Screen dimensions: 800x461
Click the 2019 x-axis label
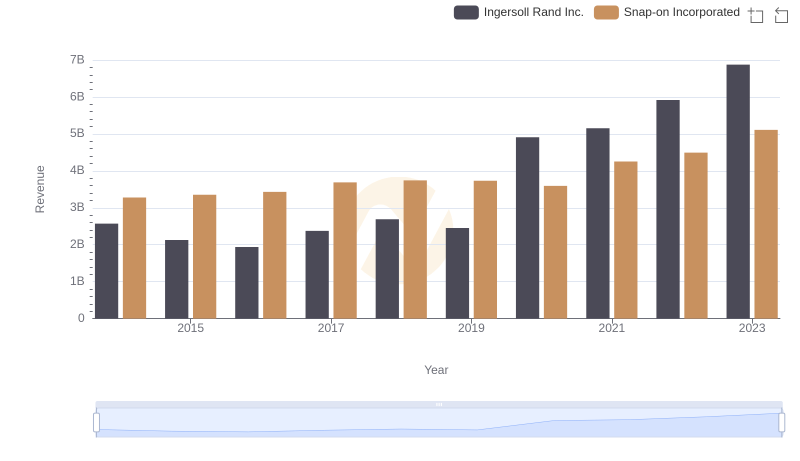(471, 328)
